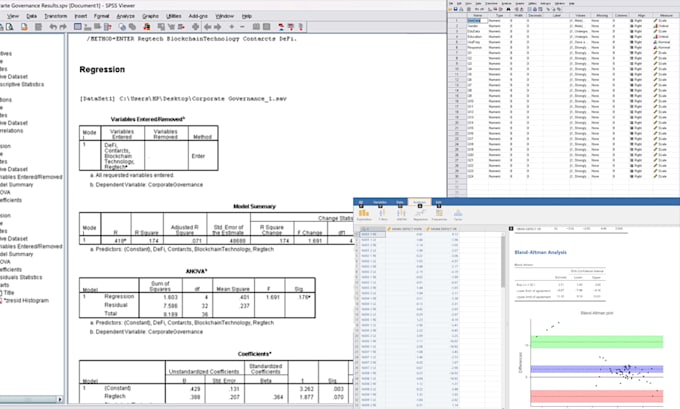
Task: Open the Graphs menu in SPSS Viewer
Action: click(x=150, y=16)
